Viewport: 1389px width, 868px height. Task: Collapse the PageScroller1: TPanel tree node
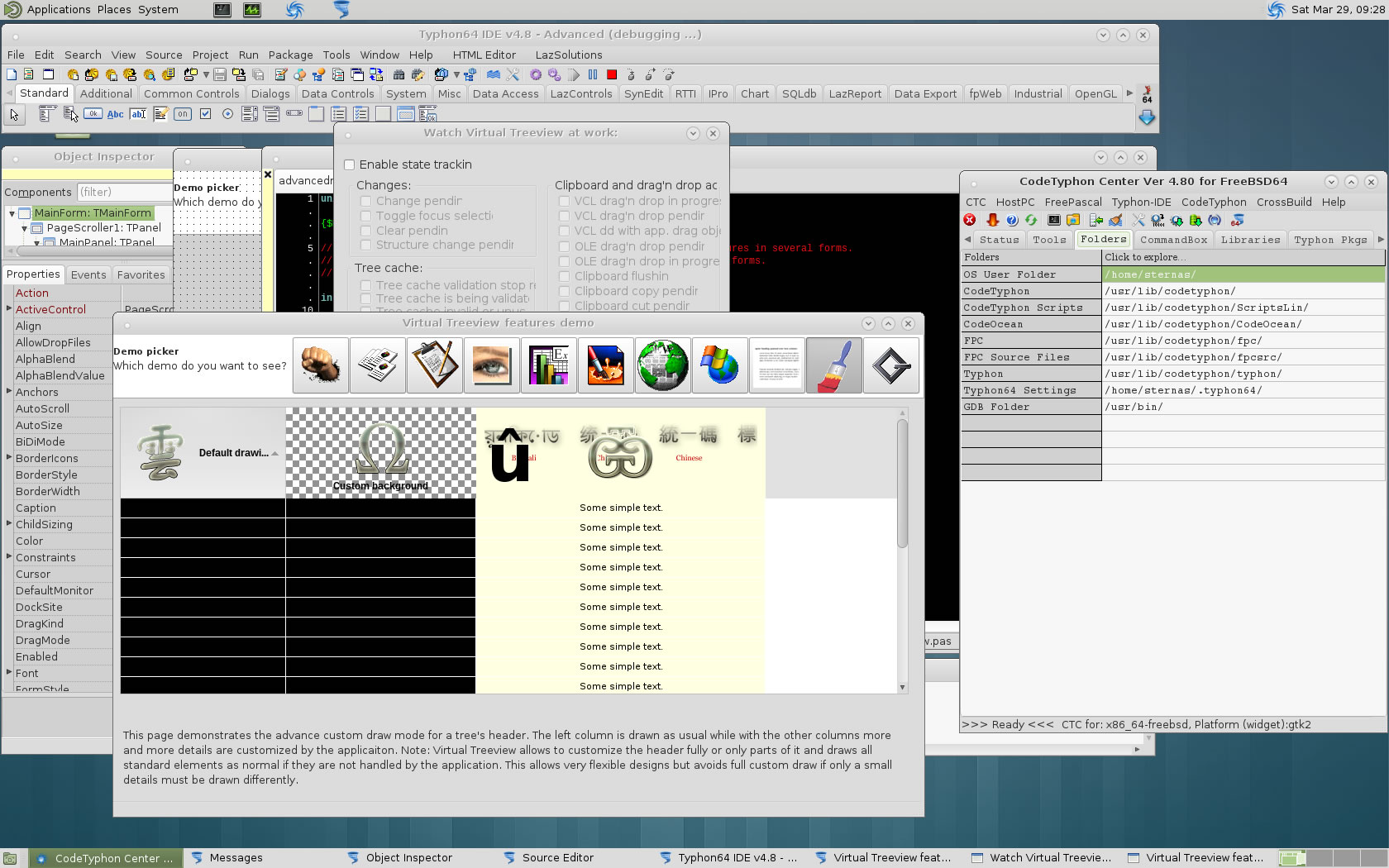click(24, 228)
